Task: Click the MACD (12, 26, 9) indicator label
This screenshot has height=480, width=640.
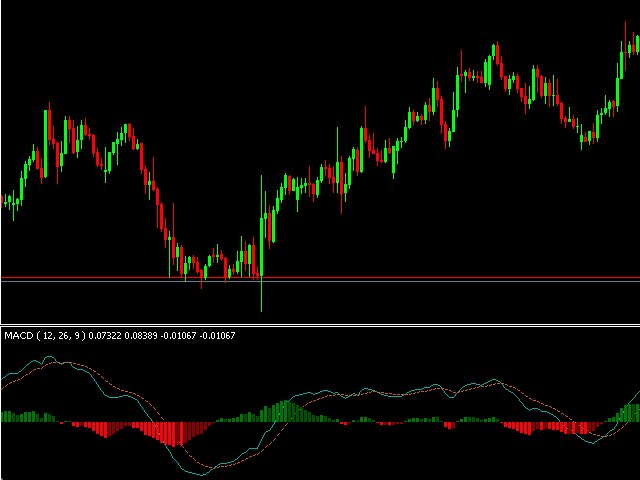Action: [45, 336]
